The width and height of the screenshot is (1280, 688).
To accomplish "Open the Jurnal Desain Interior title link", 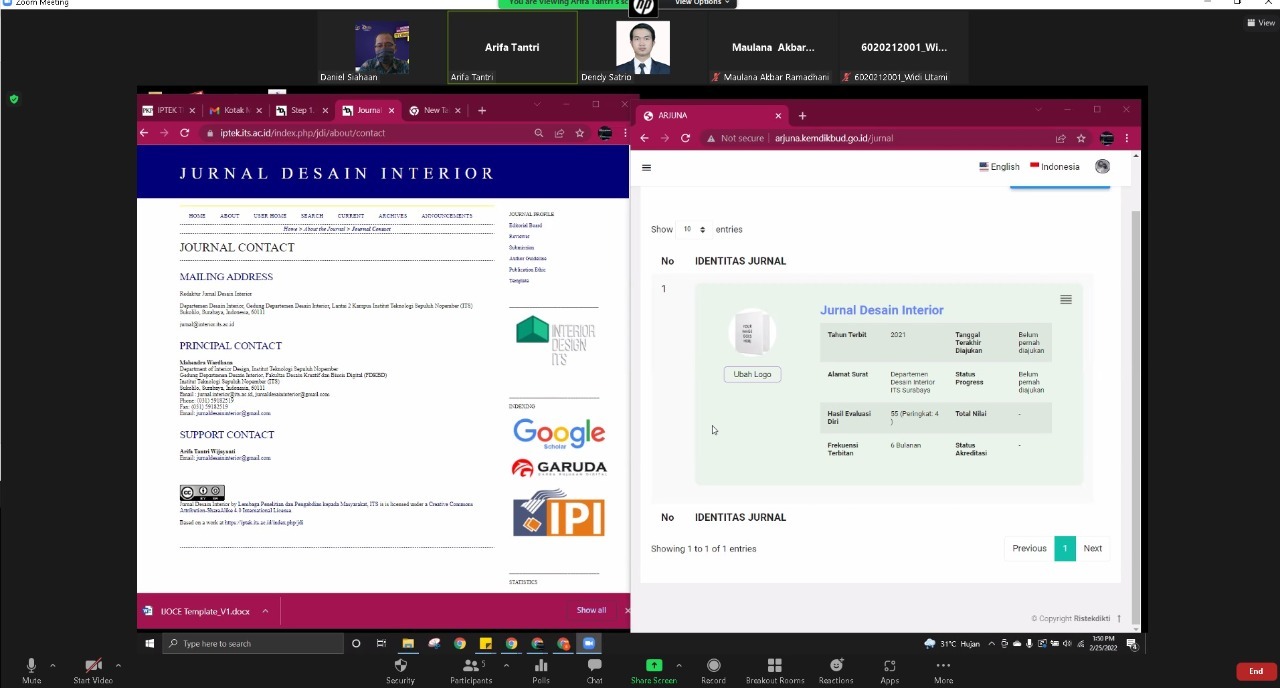I will coord(881,310).
